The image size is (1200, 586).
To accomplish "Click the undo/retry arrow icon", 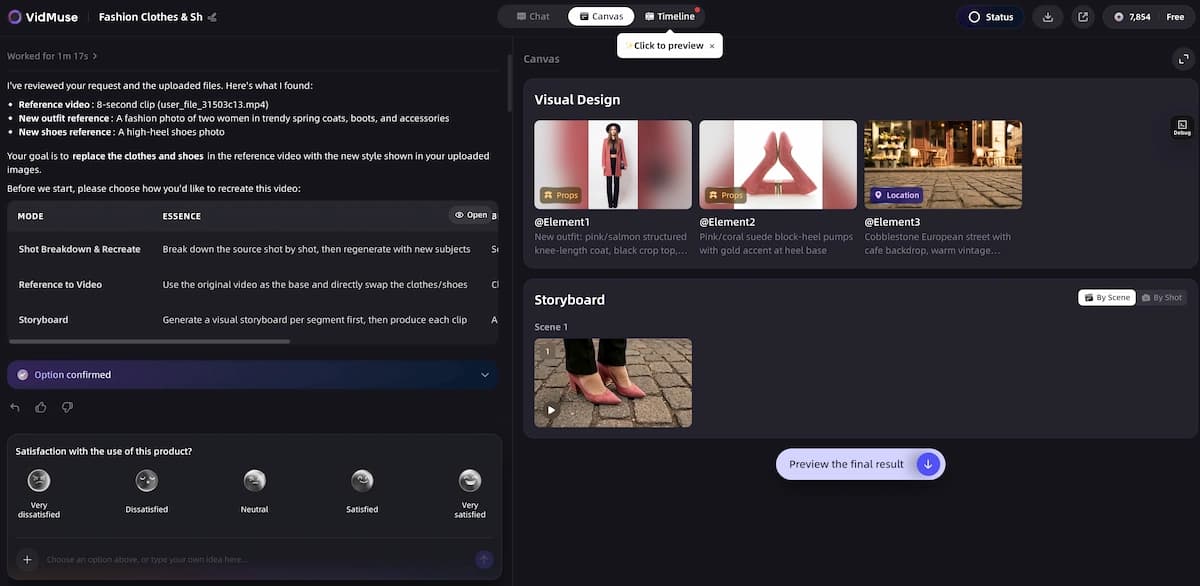I will [x=15, y=407].
